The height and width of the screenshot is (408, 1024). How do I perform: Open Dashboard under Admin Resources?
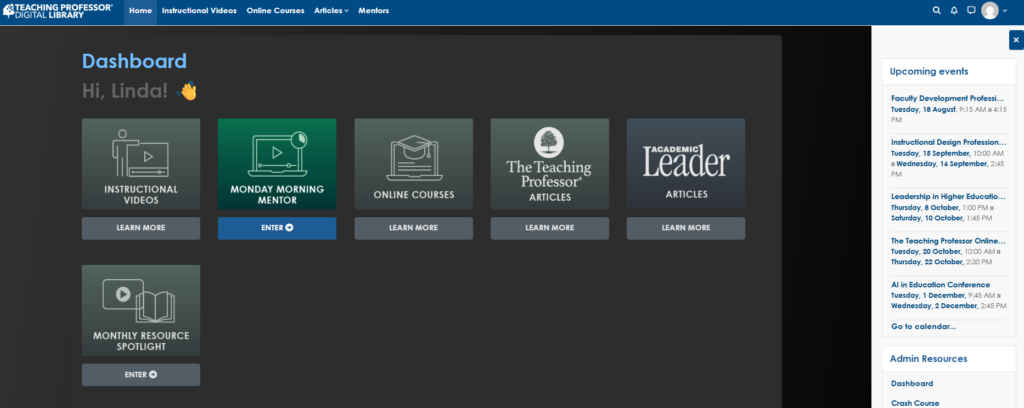912,383
